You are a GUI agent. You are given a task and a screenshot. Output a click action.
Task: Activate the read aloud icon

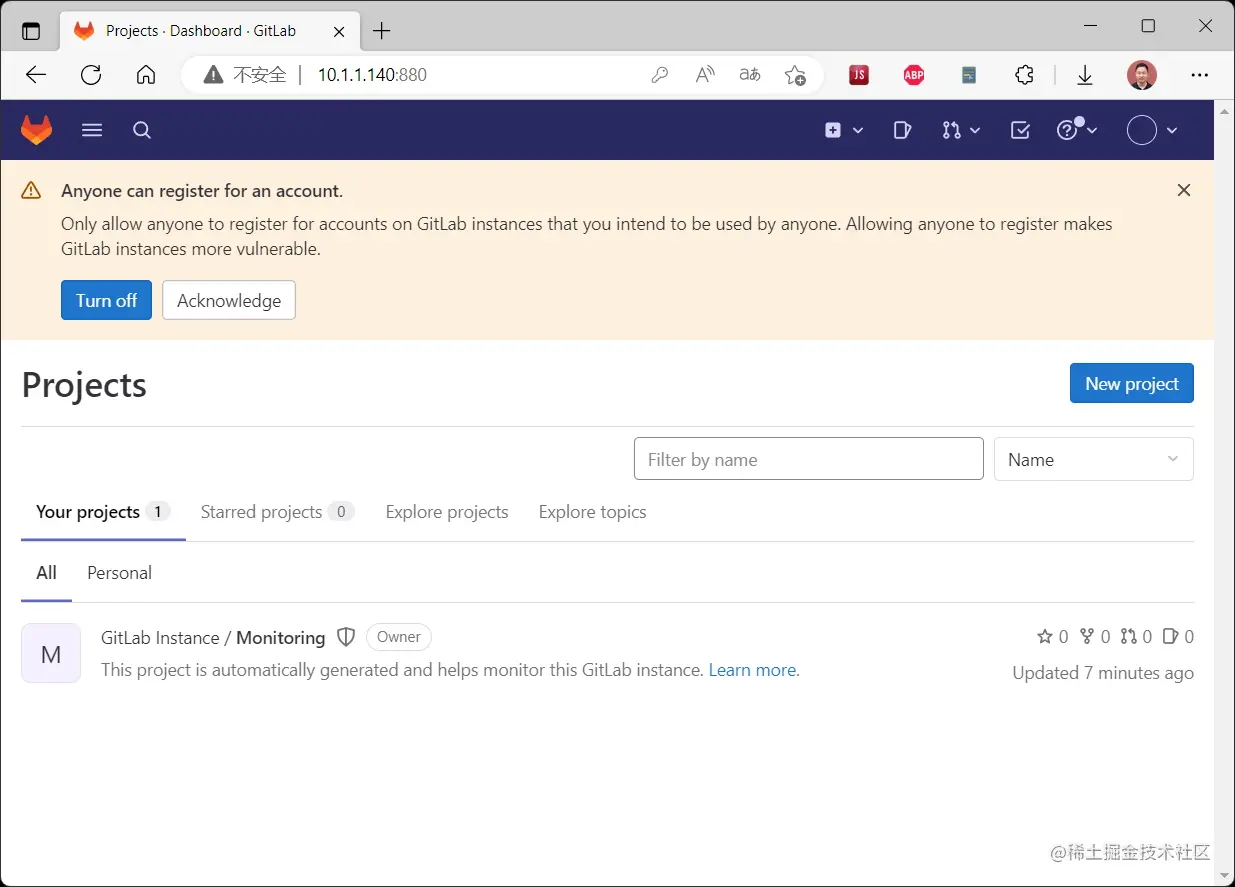(705, 75)
